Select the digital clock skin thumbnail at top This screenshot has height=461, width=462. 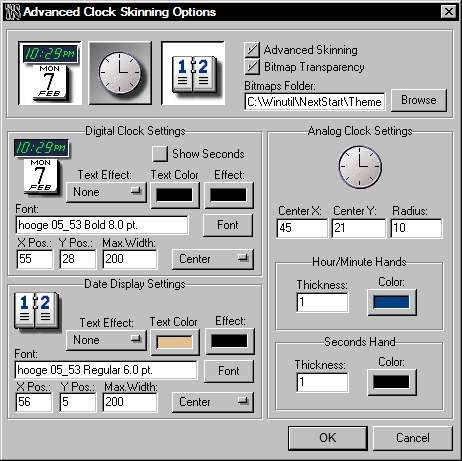point(50,73)
